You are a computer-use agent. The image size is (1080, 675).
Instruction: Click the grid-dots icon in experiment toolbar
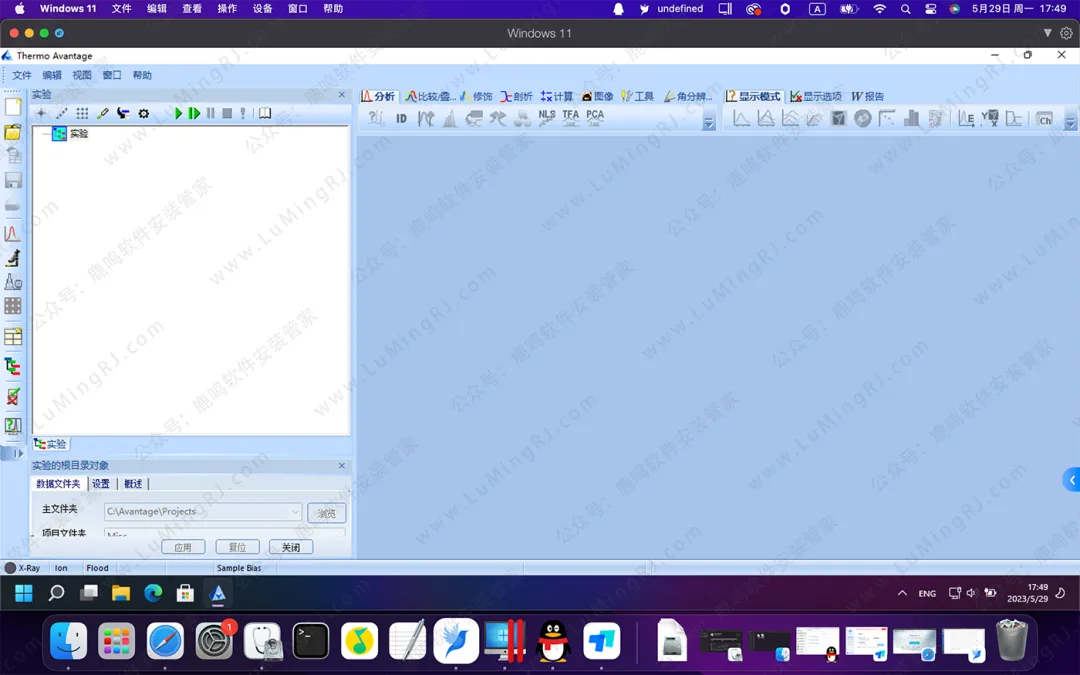click(82, 114)
